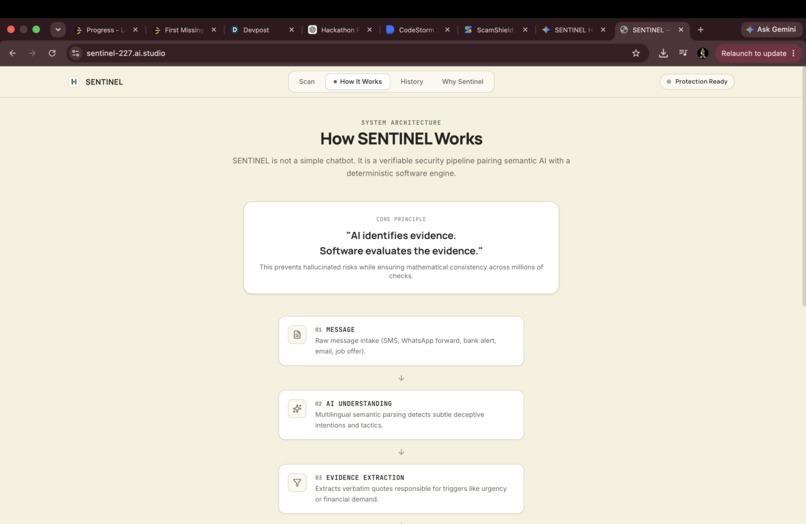Click the "SYSTEM ARCHITECTURE" label

tap(401, 122)
